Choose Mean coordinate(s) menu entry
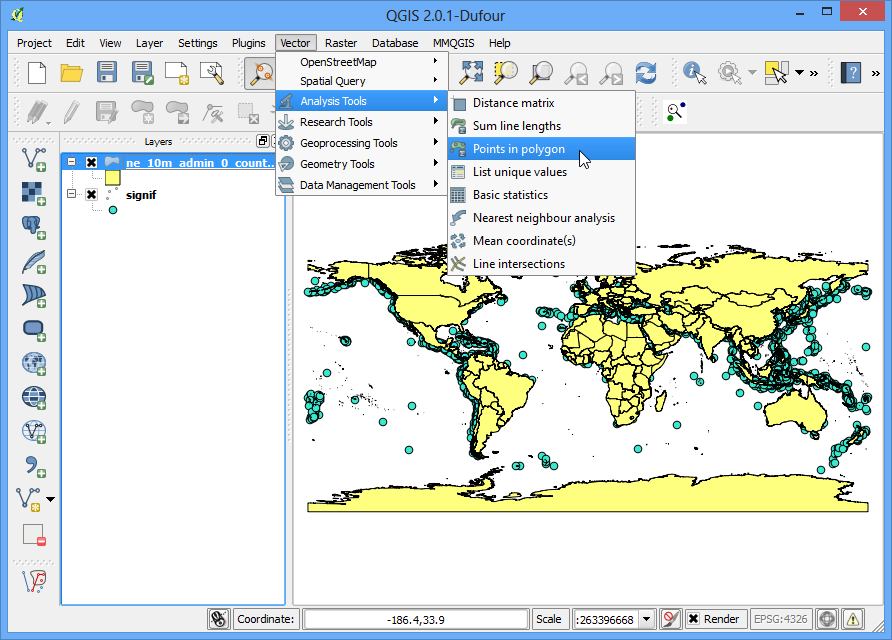This screenshot has height=640, width=892. point(542,241)
